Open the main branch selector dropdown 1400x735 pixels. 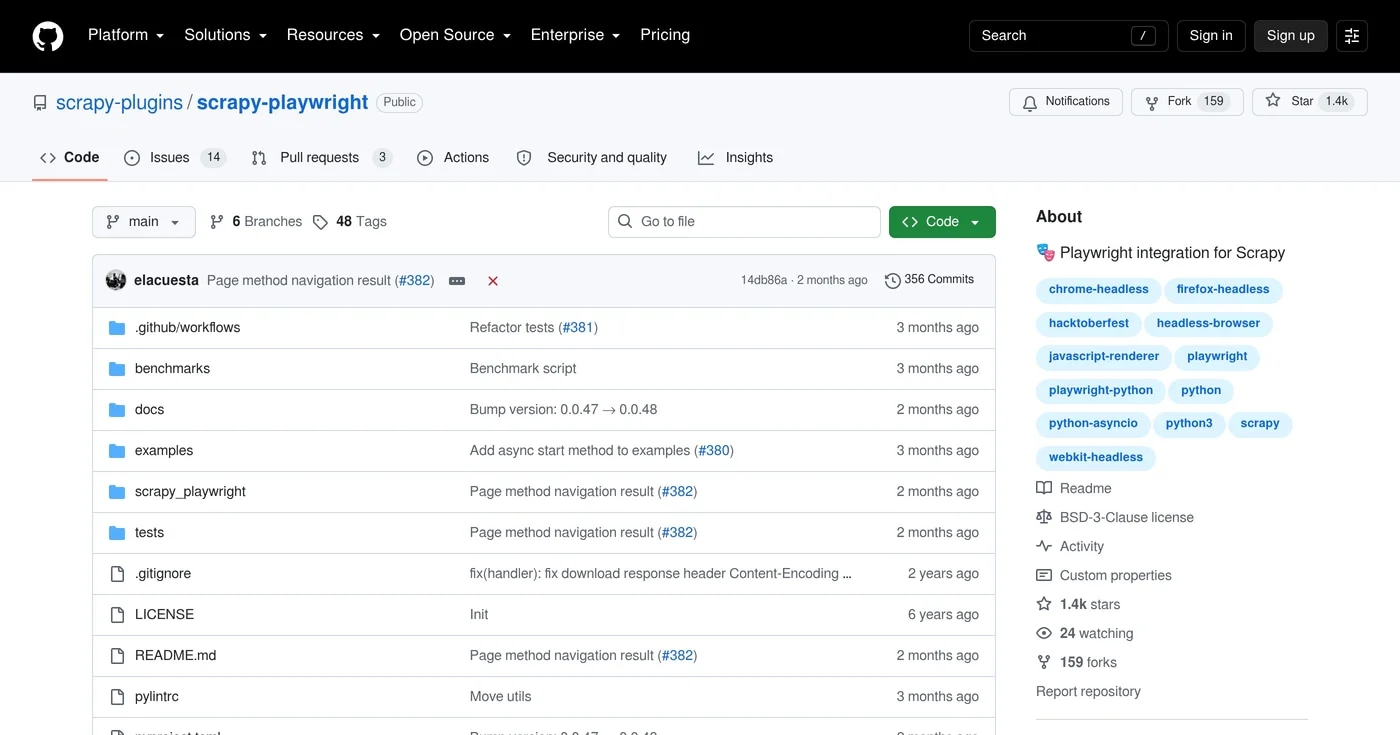144,222
